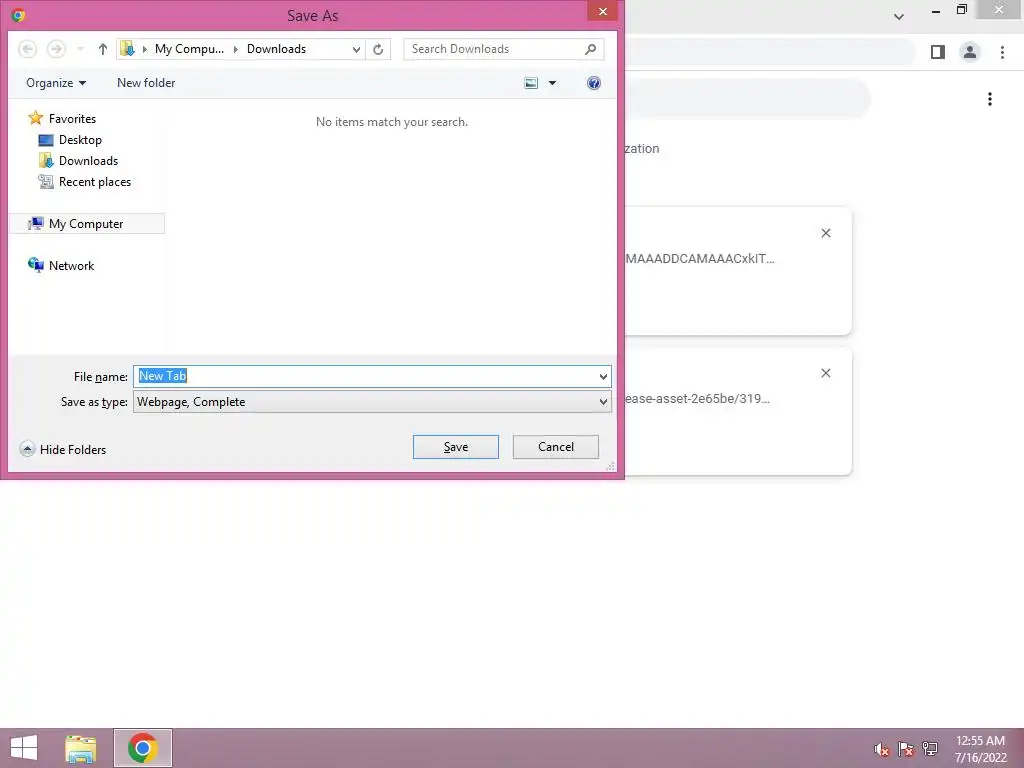Create a New folder
The width and height of the screenshot is (1024, 768).
pos(146,83)
